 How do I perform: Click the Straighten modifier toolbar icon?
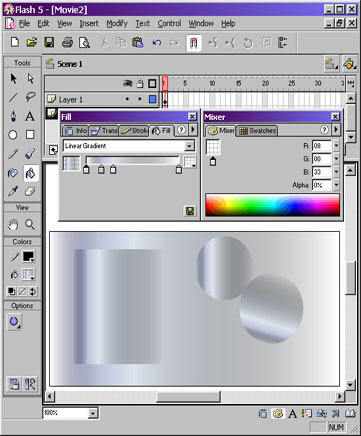tap(230, 43)
